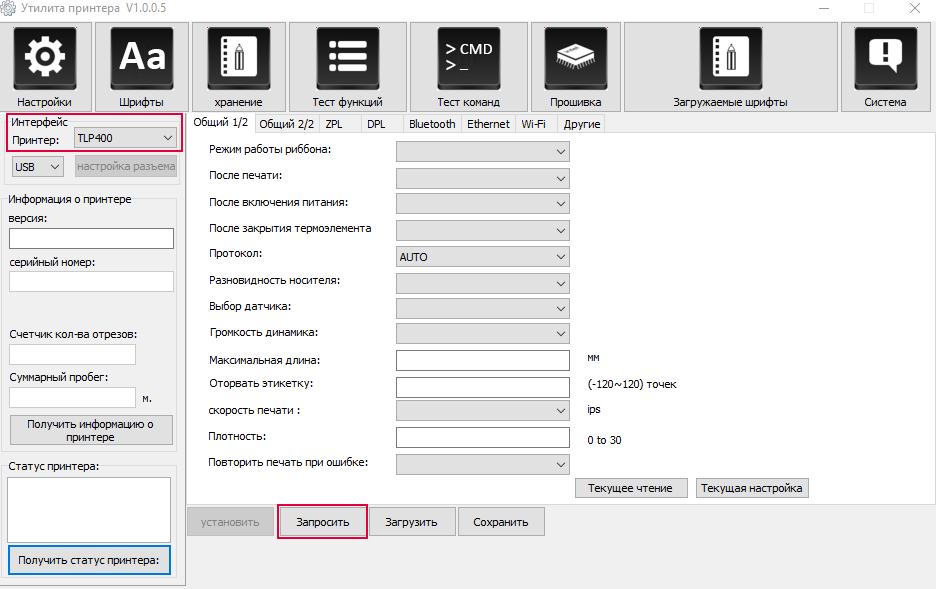Viewport: 936px width, 589px height.
Task: Click the Прошивка firmware chip icon
Action: click(575, 58)
